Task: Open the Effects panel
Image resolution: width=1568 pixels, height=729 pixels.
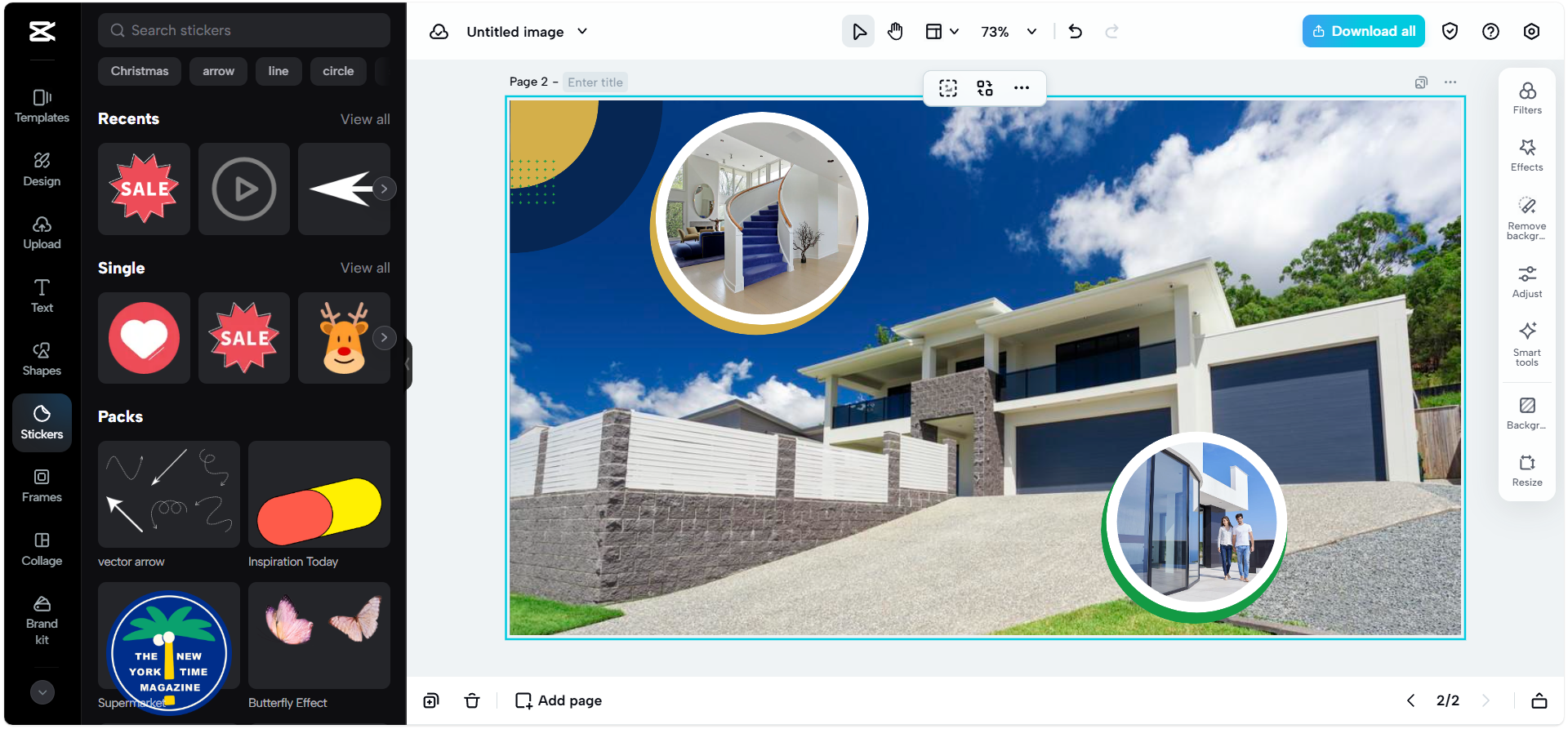Action: tap(1526, 154)
